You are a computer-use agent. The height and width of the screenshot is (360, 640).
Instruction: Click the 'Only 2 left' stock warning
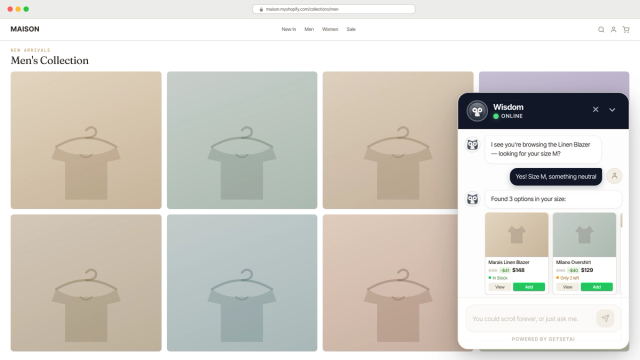[567, 278]
